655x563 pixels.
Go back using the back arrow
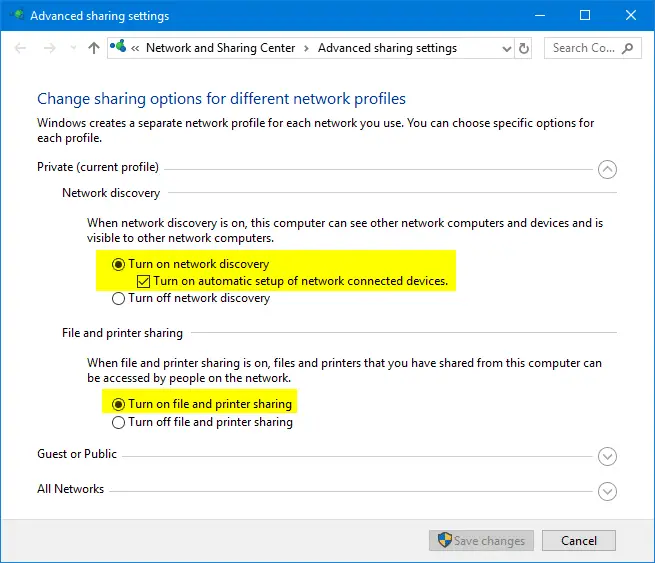click(20, 48)
